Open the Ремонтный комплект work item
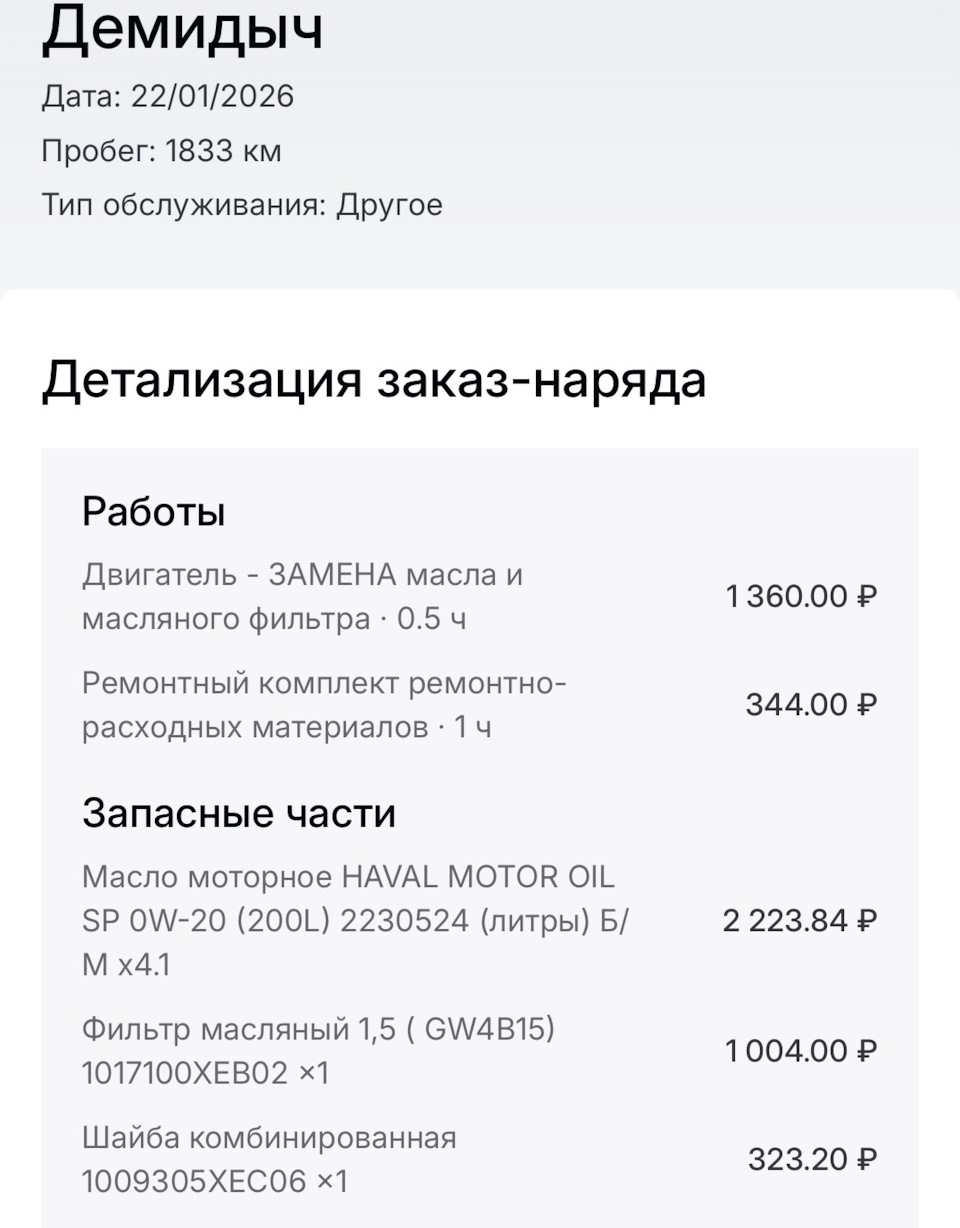 [324, 705]
